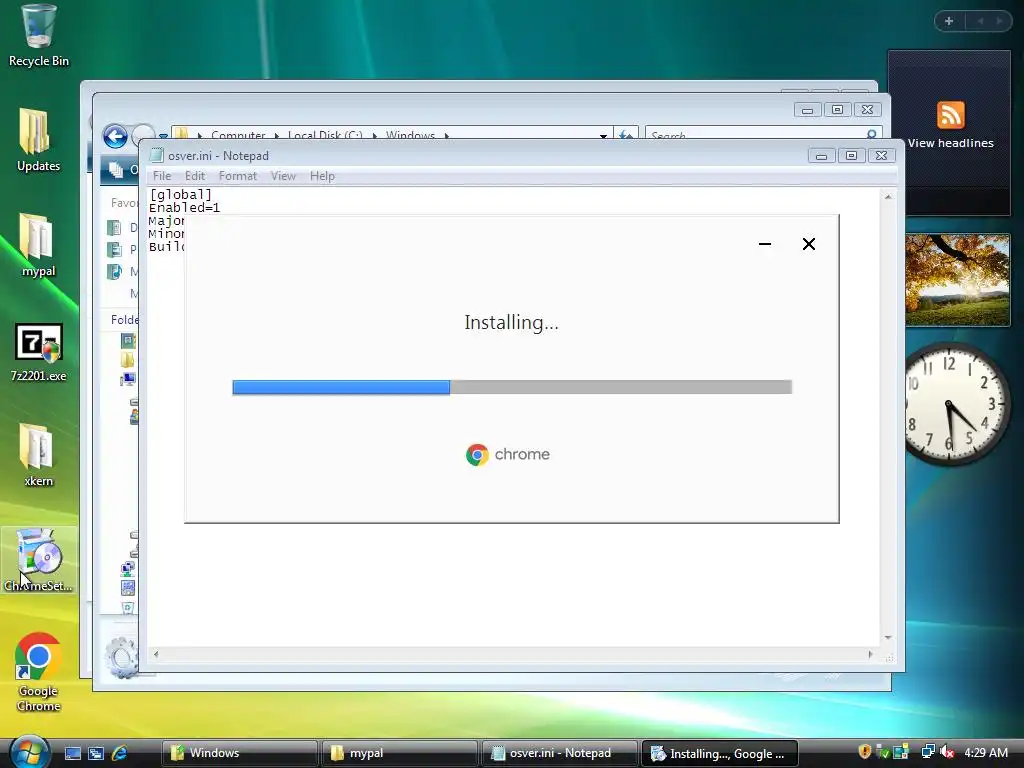Click Notepad vertical scrollbar down arrow
The height and width of the screenshot is (768, 1024).
coord(888,637)
